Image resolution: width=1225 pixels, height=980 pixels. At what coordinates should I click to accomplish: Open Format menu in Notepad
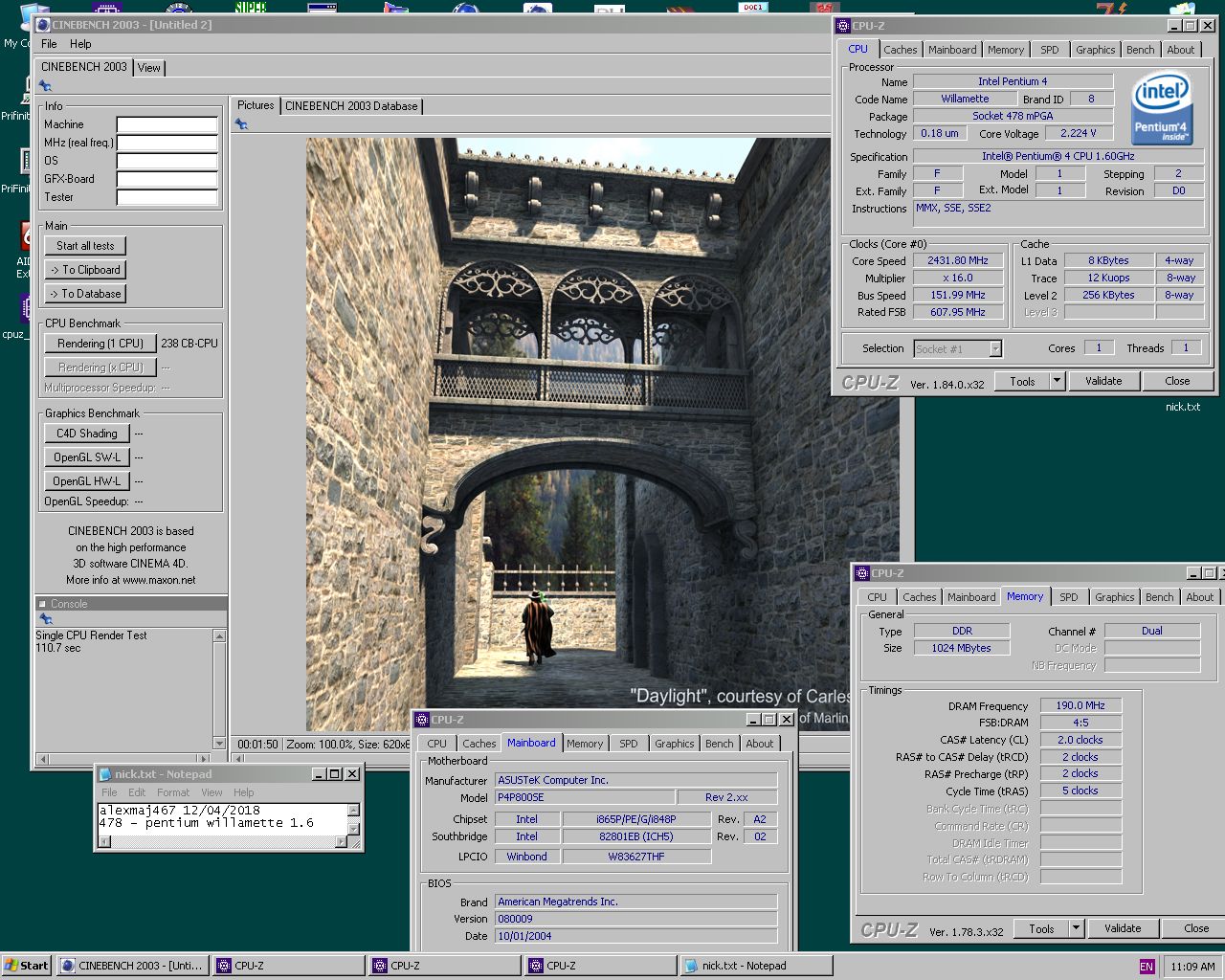click(172, 792)
